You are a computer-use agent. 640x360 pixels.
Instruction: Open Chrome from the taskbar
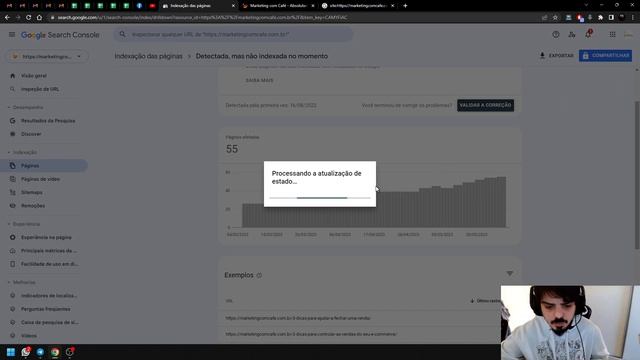pos(55,352)
